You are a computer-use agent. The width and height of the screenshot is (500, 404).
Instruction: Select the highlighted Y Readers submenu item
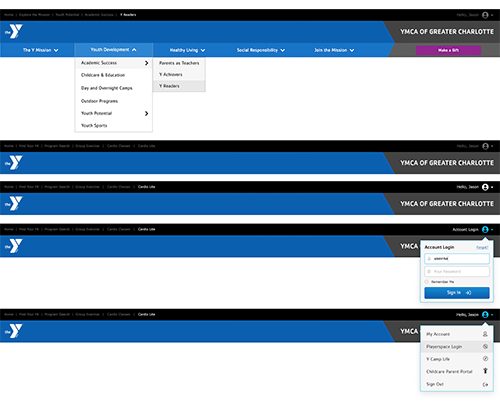[x=179, y=86]
